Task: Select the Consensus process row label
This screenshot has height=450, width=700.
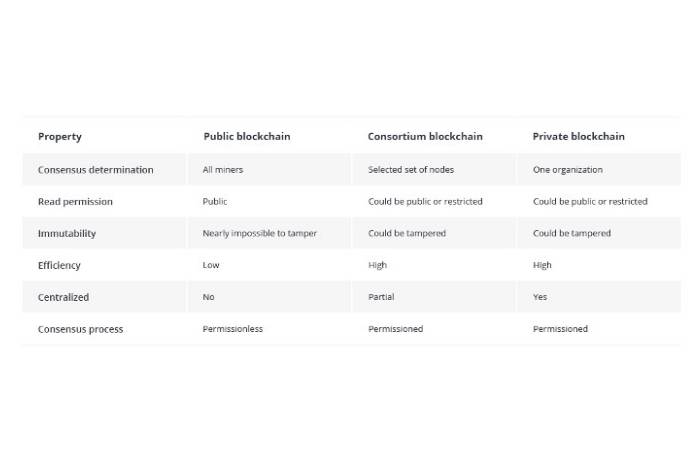Action: point(81,330)
